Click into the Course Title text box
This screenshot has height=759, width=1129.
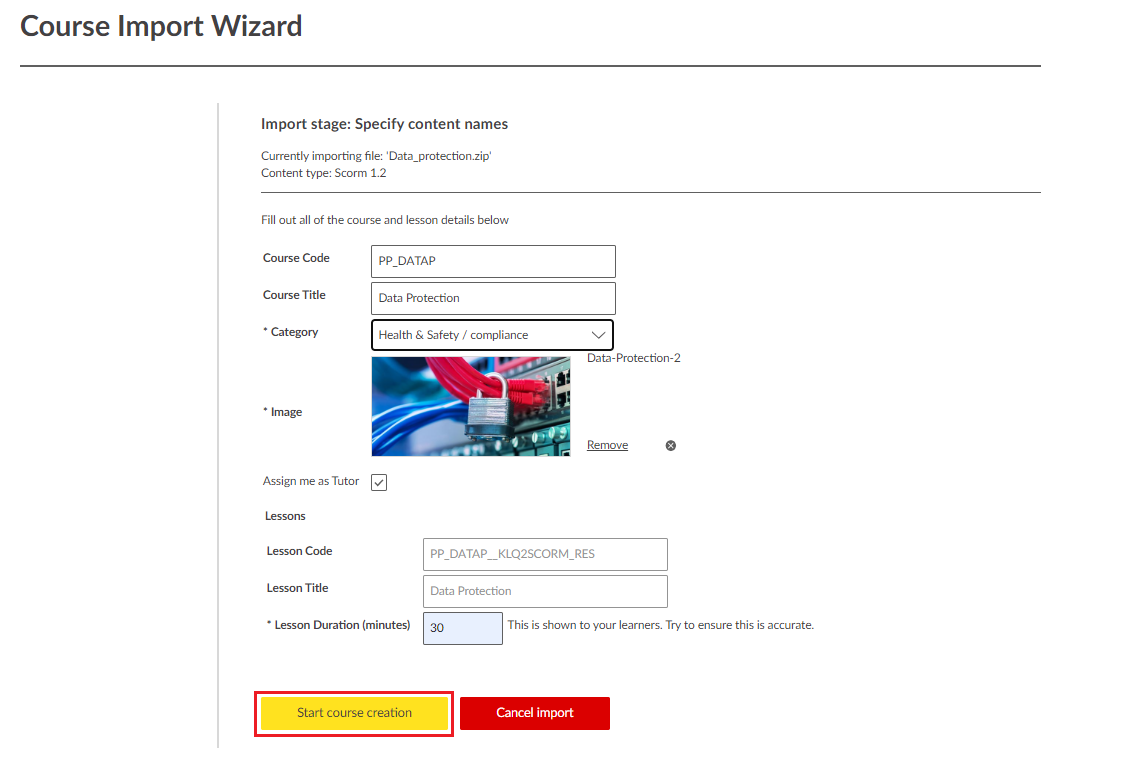pyautogui.click(x=492, y=298)
